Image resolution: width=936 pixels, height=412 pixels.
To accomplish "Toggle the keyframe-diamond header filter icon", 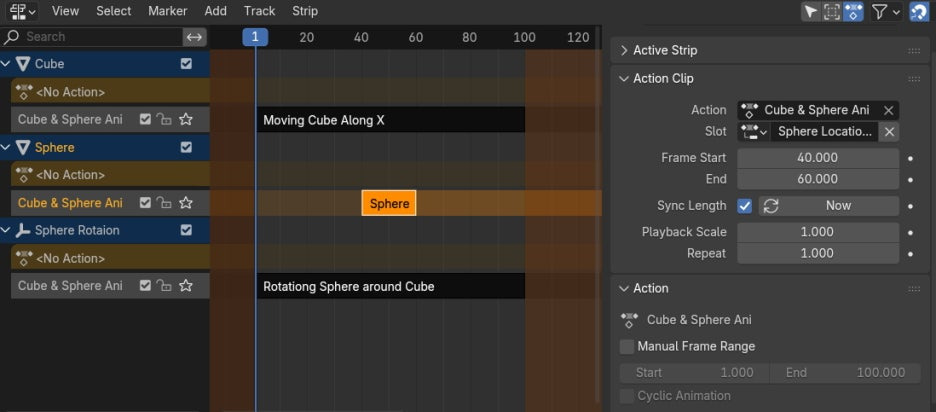I will [853, 11].
